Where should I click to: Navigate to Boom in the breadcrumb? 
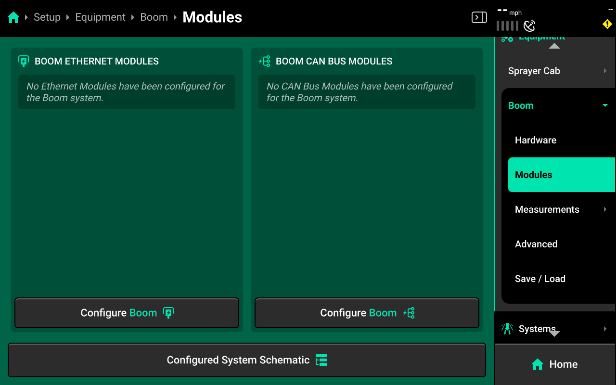(x=154, y=17)
